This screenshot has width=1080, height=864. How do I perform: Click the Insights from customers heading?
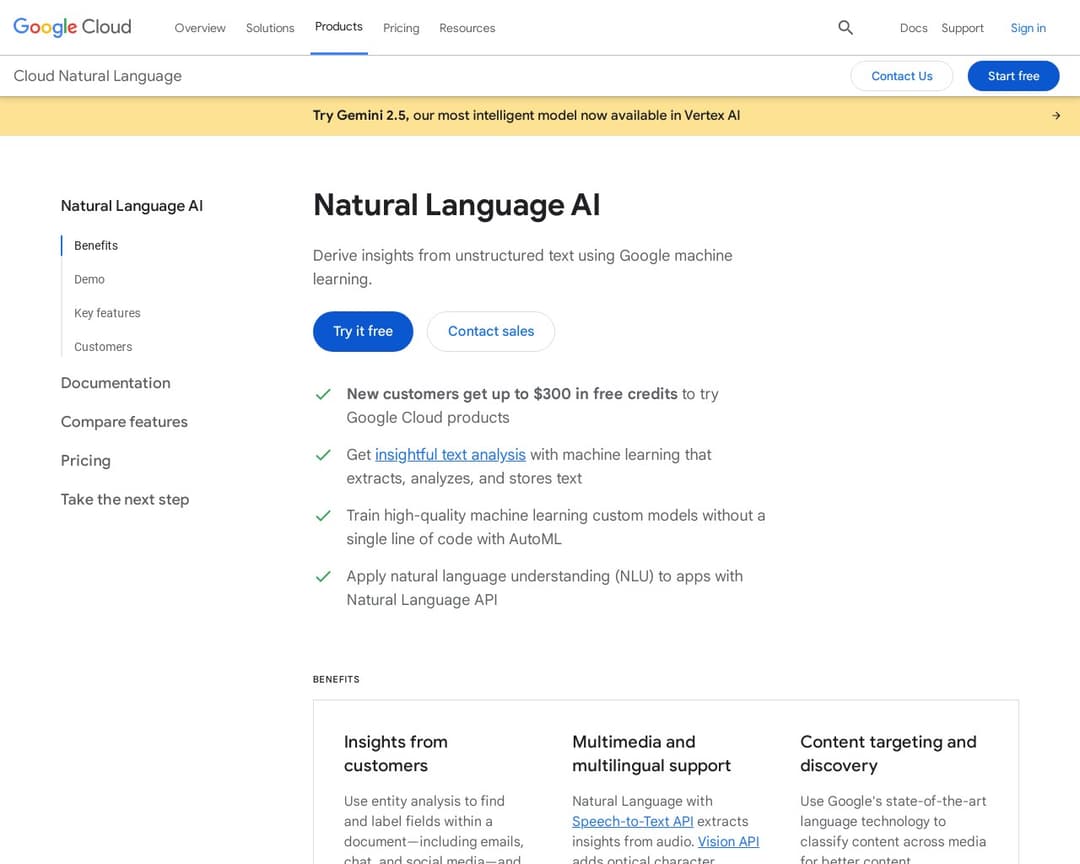tap(395, 754)
